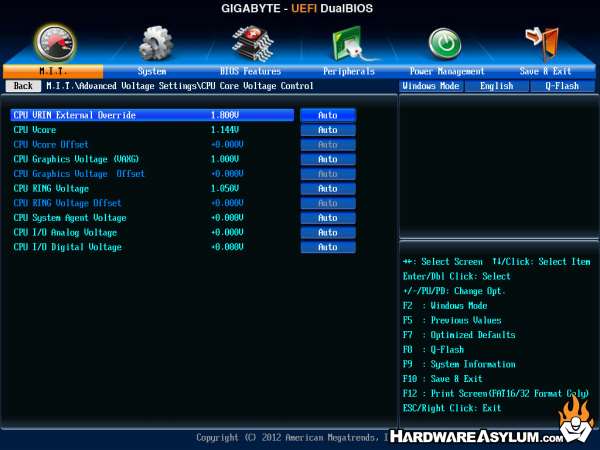Open Auto option for CPU VRIN External Override
This screenshot has width=600, height=450.
tap(328, 115)
